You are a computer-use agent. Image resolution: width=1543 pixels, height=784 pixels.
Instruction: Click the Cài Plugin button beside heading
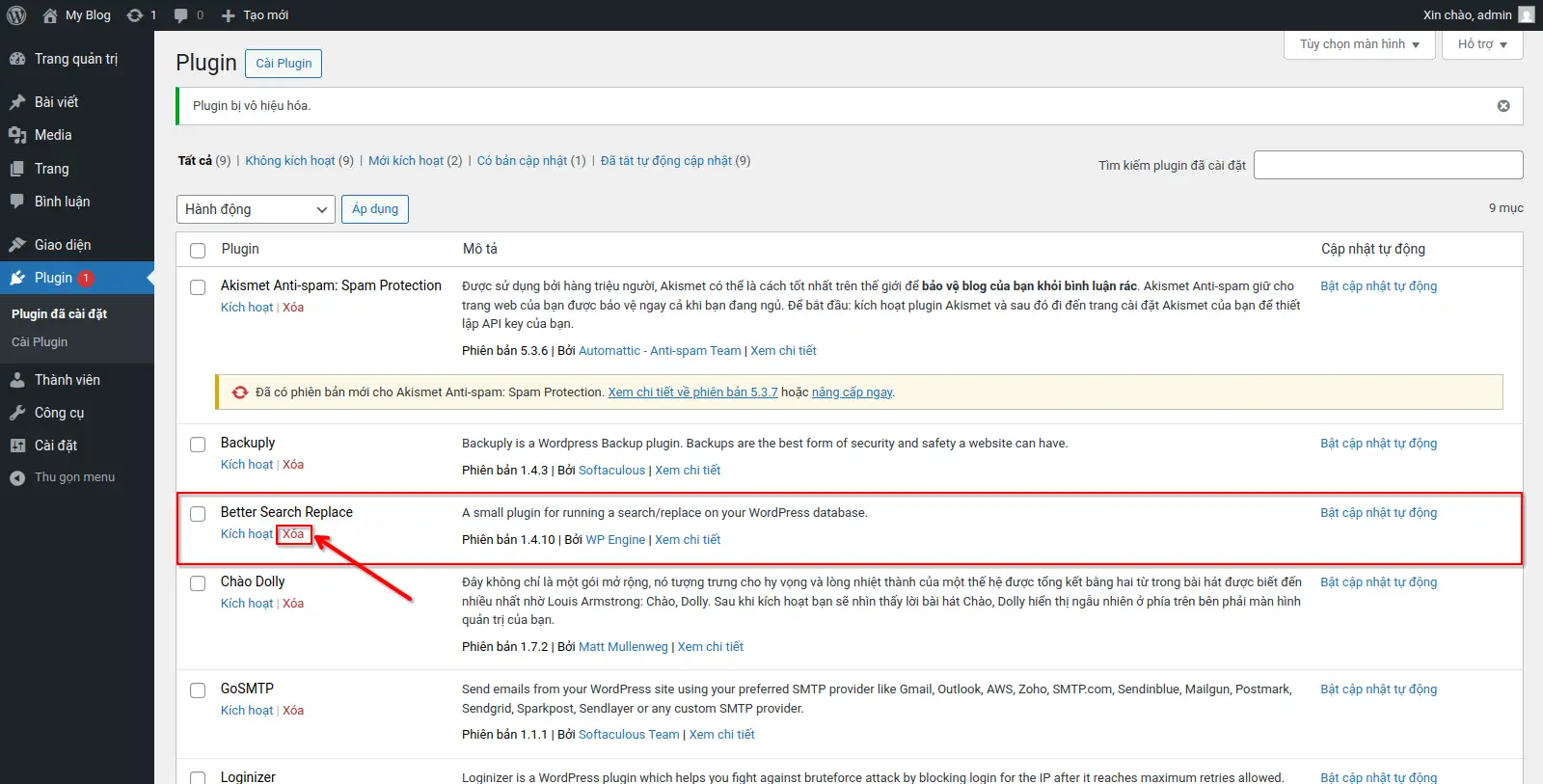[x=284, y=64]
